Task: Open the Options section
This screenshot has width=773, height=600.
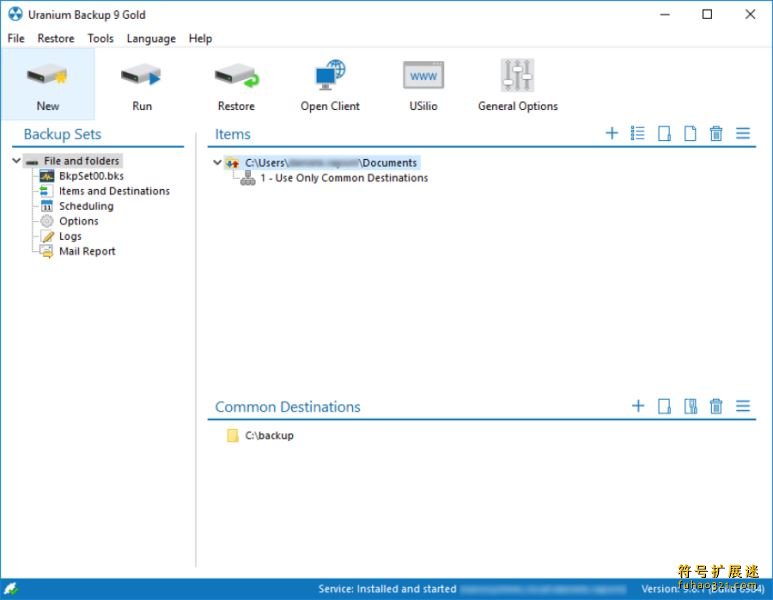Action: pyautogui.click(x=78, y=221)
